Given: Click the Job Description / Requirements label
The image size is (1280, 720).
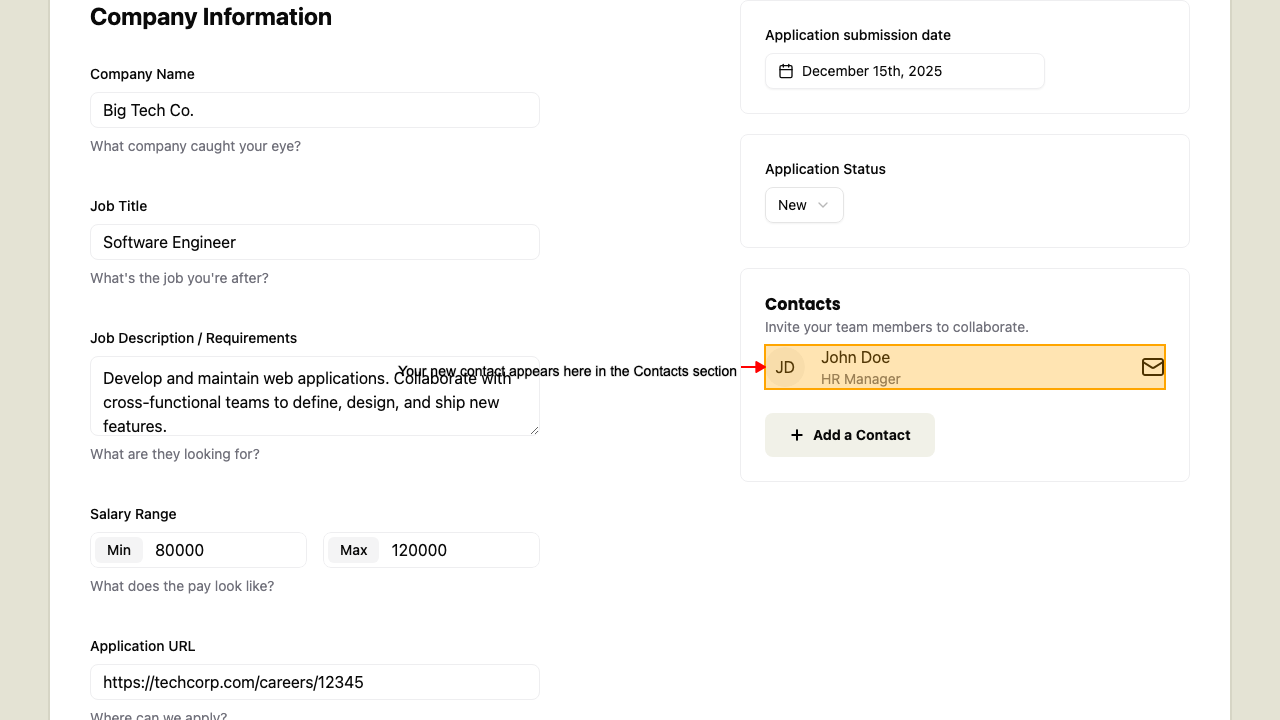Looking at the screenshot, I should 193,338.
